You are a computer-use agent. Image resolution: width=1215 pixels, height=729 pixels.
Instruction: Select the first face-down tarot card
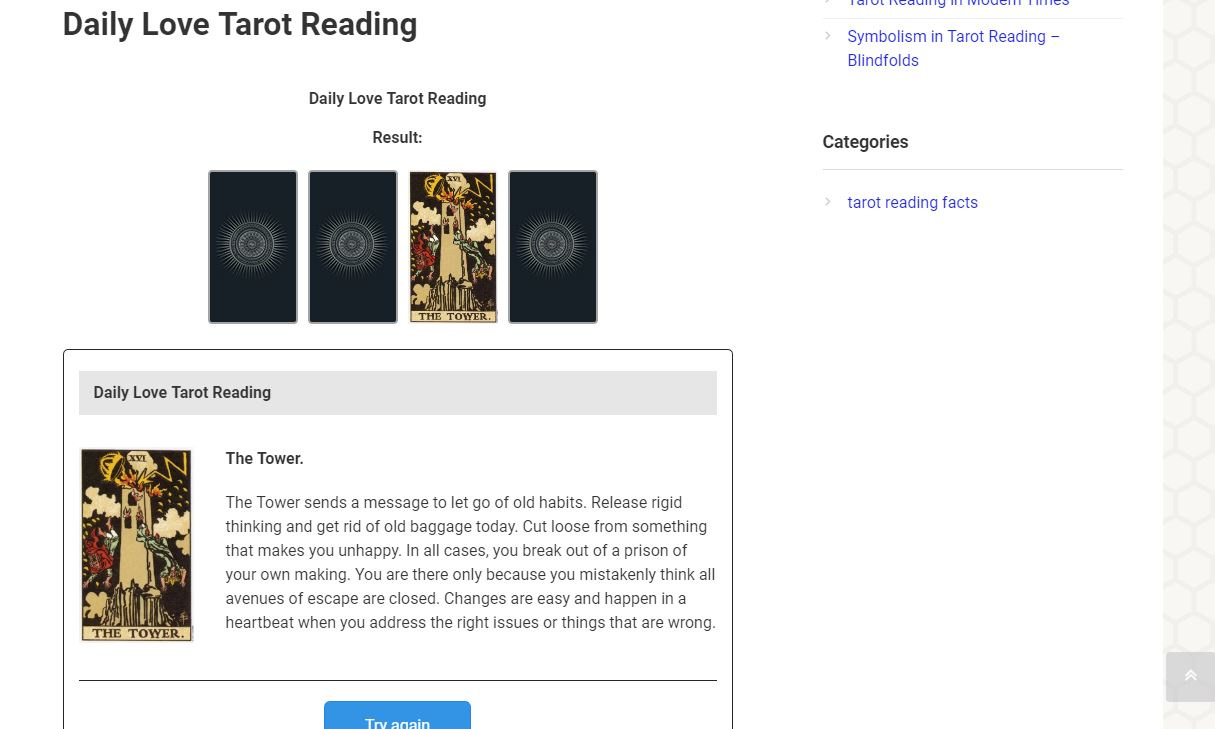(x=253, y=247)
